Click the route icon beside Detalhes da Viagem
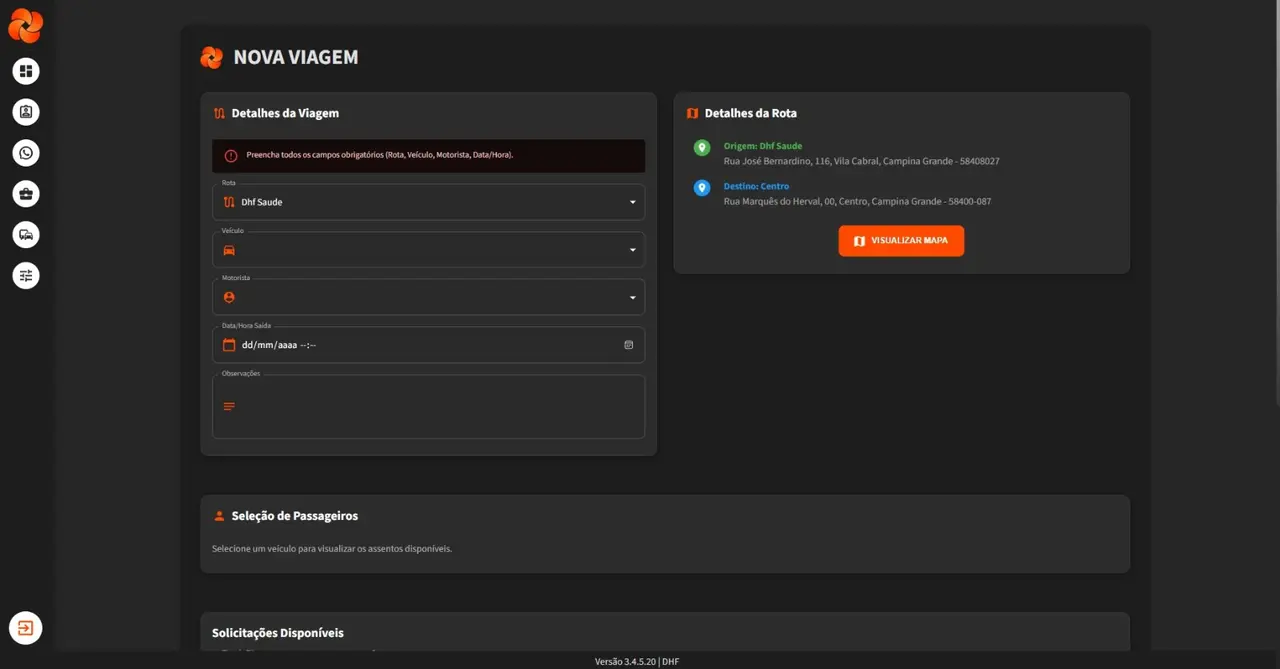 click(x=219, y=114)
